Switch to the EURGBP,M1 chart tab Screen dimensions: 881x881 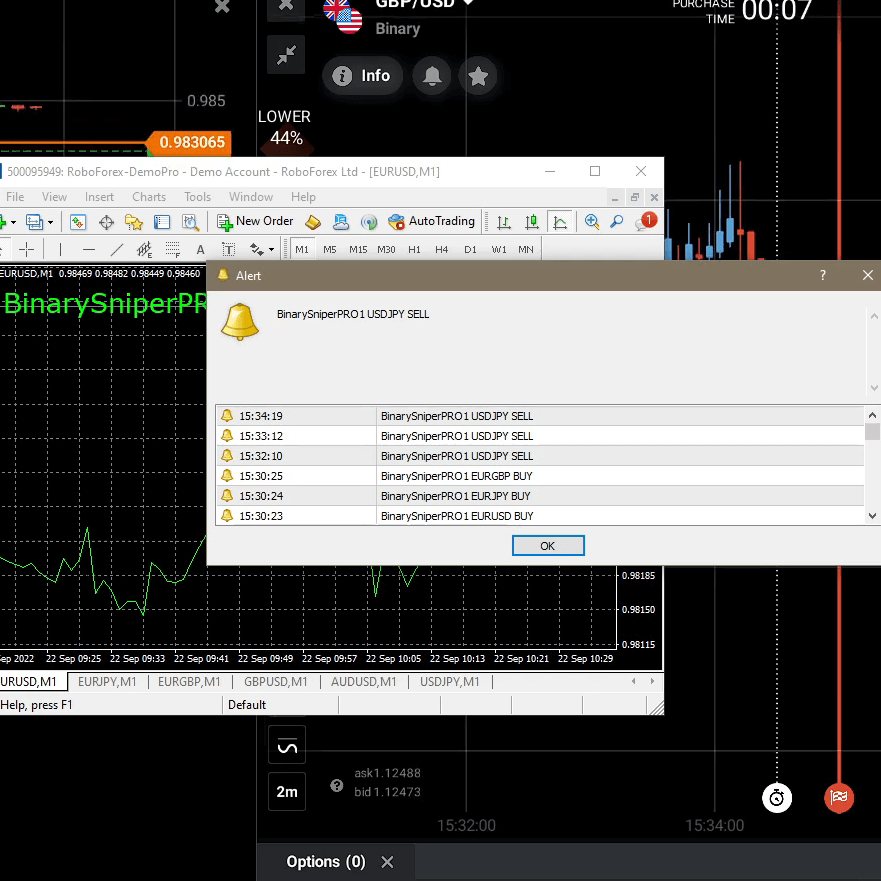(189, 682)
